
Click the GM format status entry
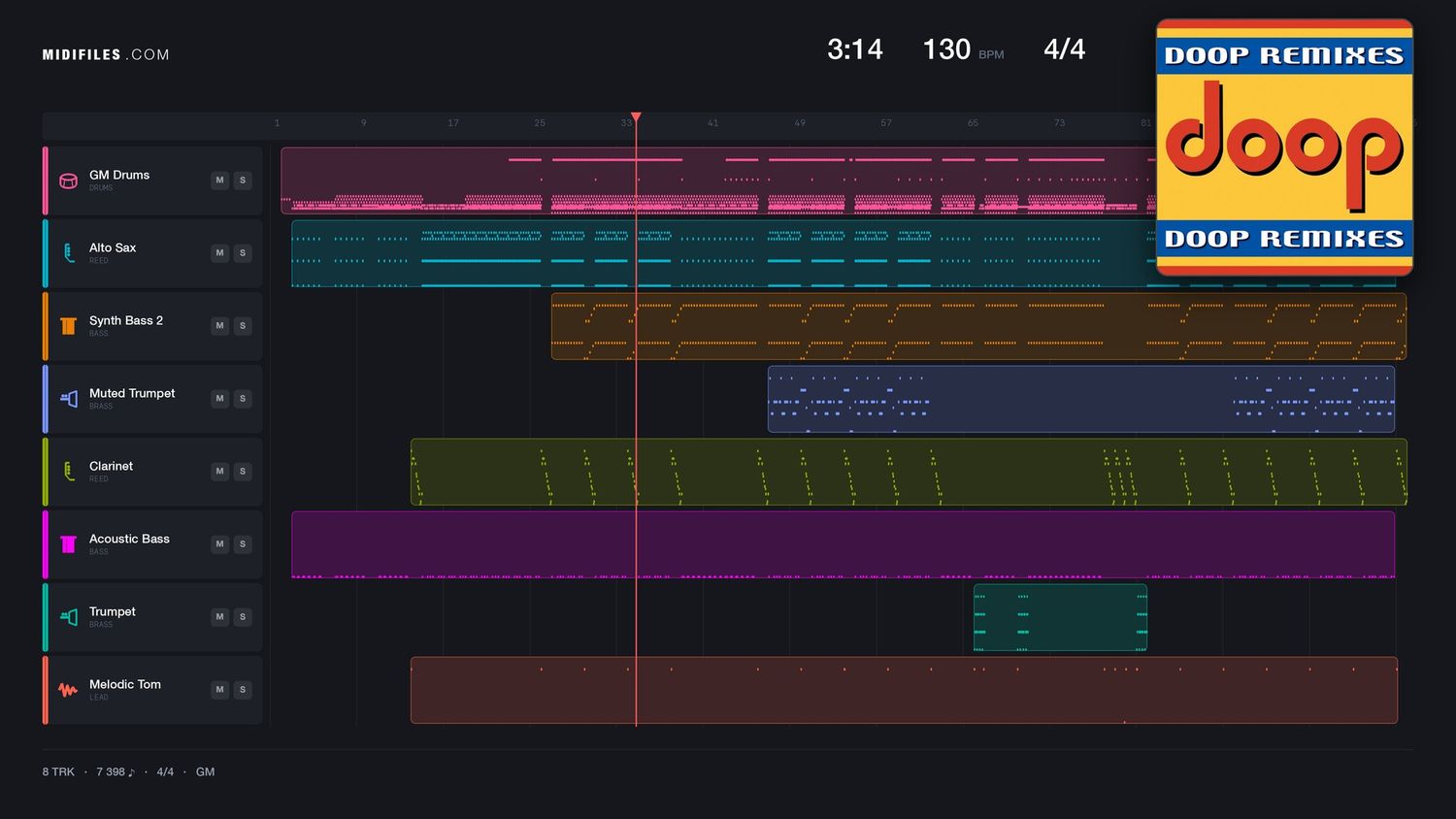click(x=205, y=772)
